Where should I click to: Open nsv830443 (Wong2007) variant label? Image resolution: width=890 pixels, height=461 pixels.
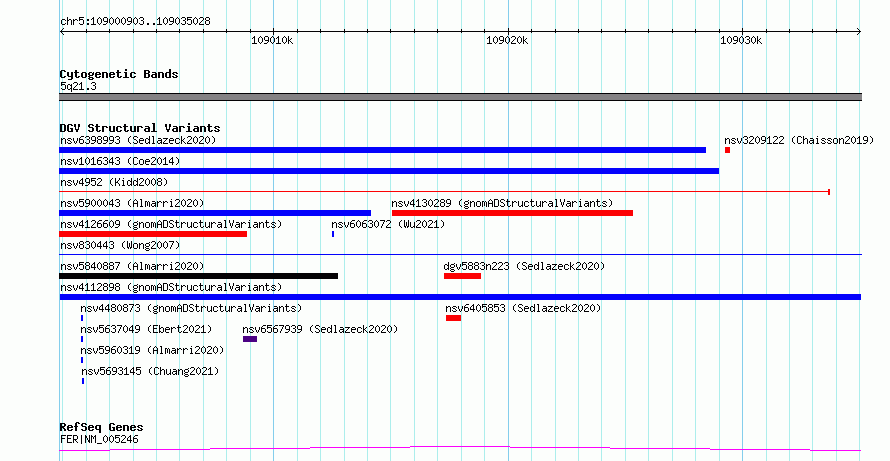pos(120,245)
